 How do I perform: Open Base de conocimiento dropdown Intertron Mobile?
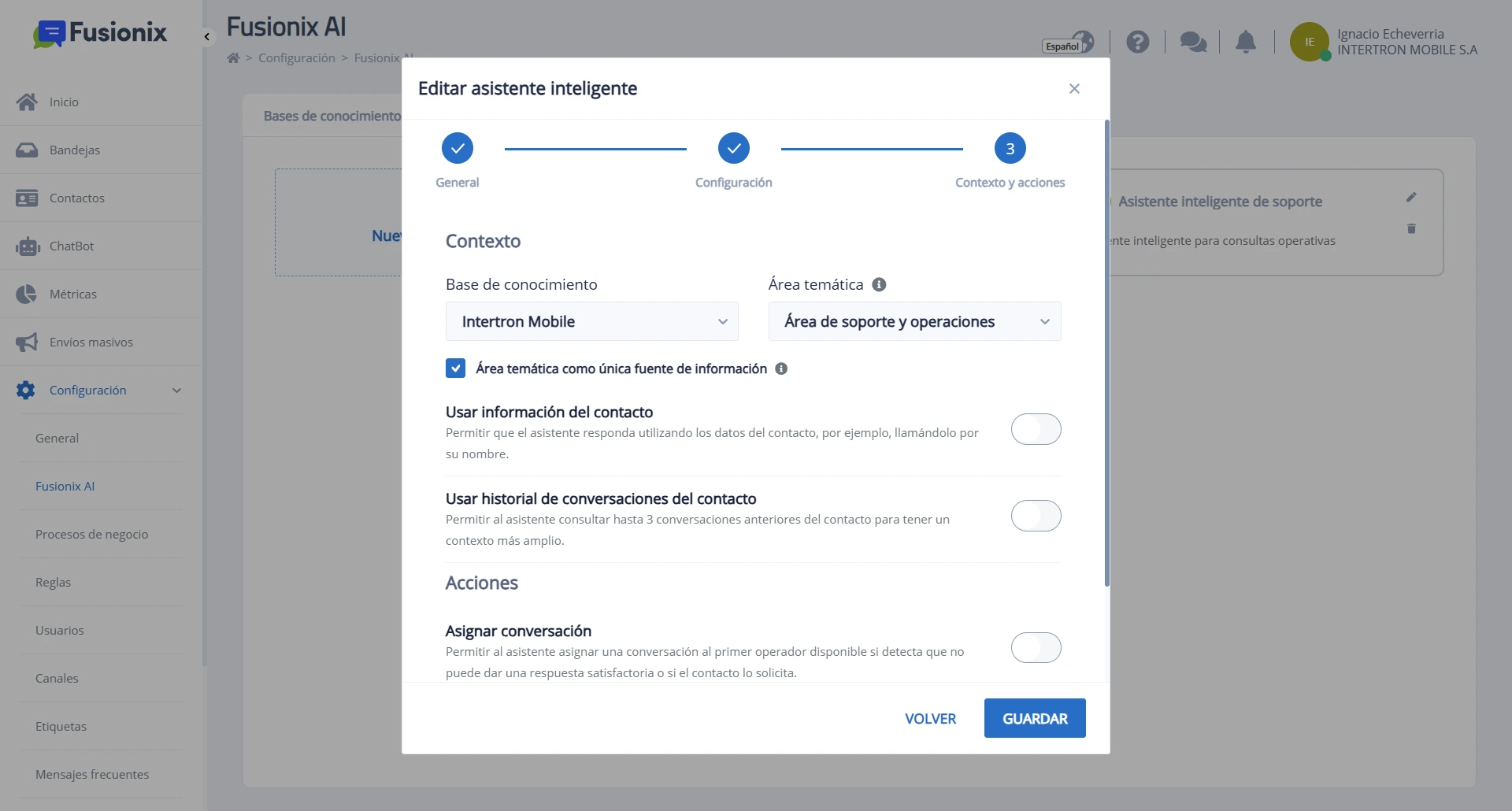591,321
